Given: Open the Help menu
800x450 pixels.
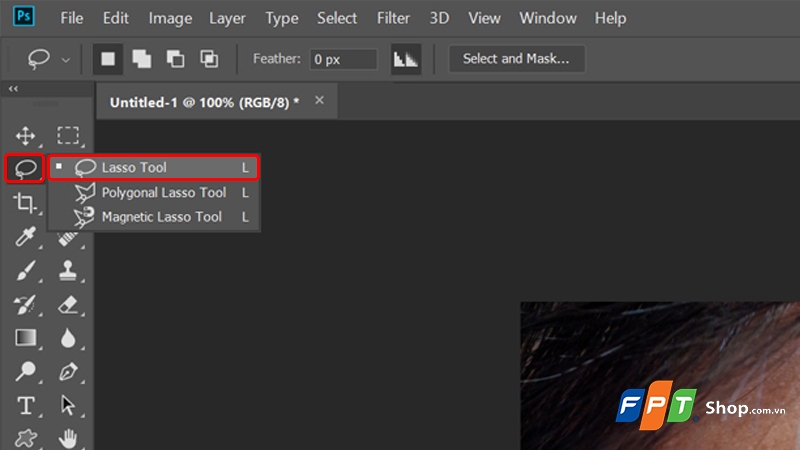Looking at the screenshot, I should (x=610, y=18).
